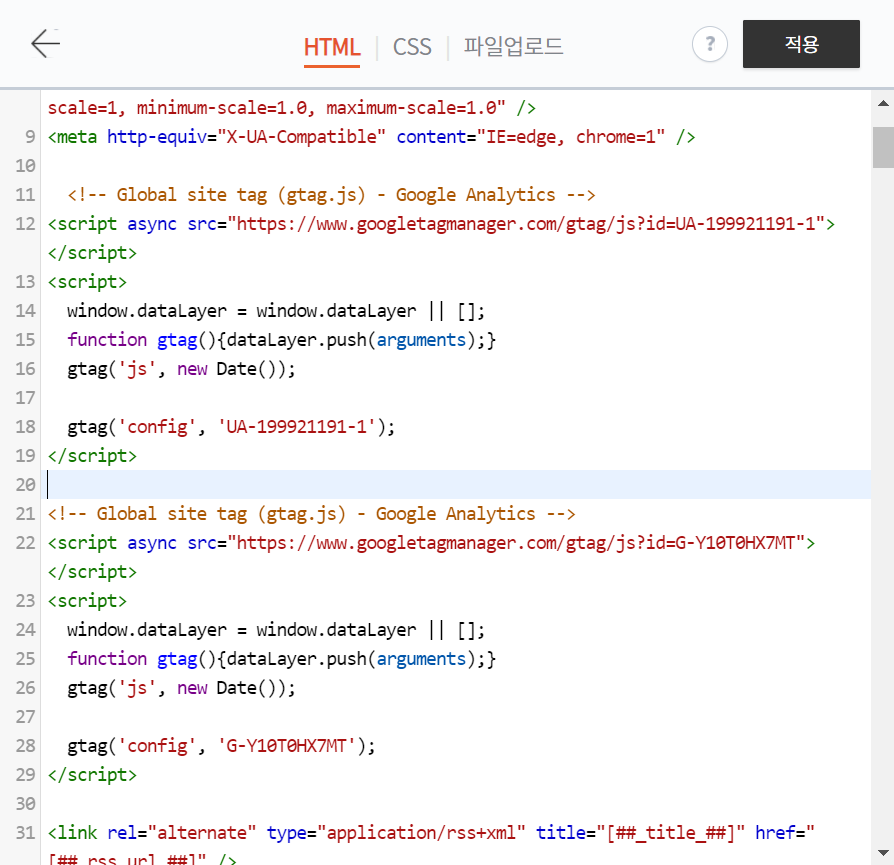The height and width of the screenshot is (865, 894).
Task: Place cursor on empty line 20
Action: pos(458,485)
